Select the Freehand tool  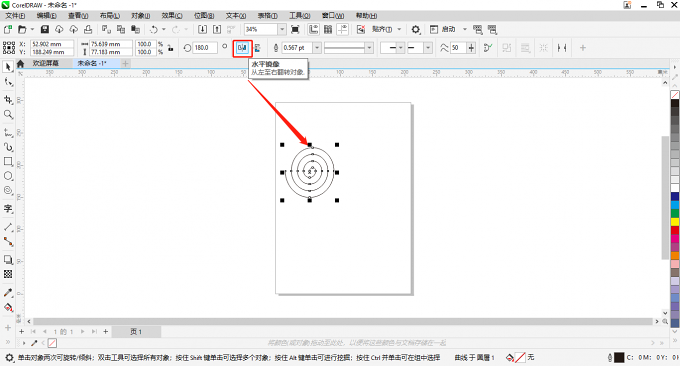[8, 132]
